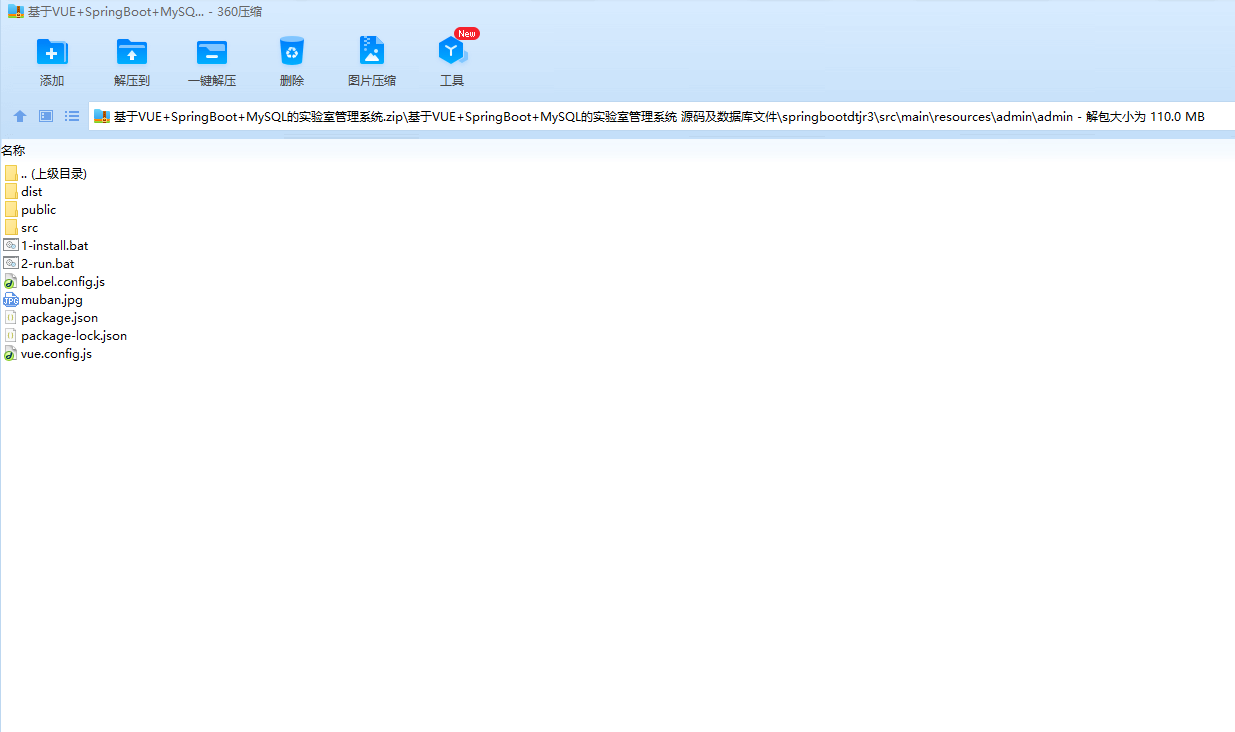This screenshot has width=1235, height=732.
Task: Select the 'public' folder name
Action: (39, 210)
